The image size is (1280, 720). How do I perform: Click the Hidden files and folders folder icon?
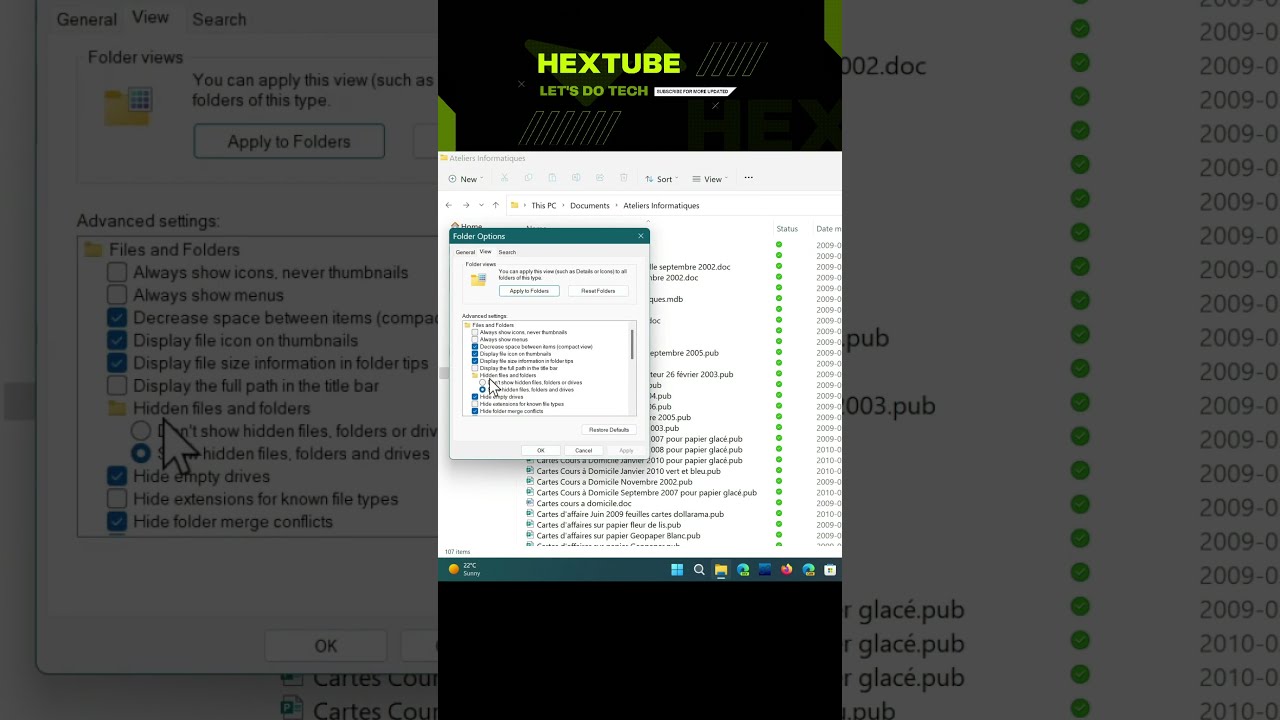(475, 375)
